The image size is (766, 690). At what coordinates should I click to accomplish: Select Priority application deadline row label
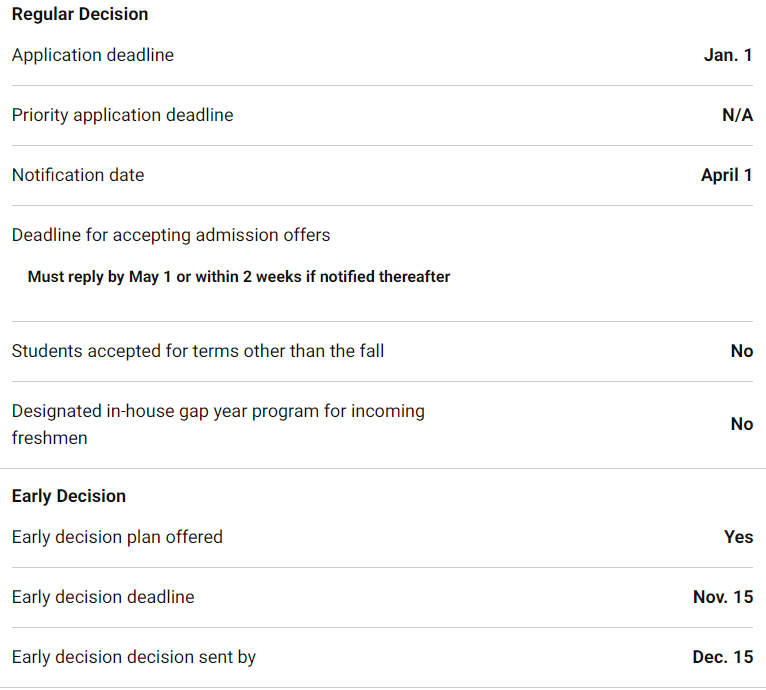tap(123, 115)
